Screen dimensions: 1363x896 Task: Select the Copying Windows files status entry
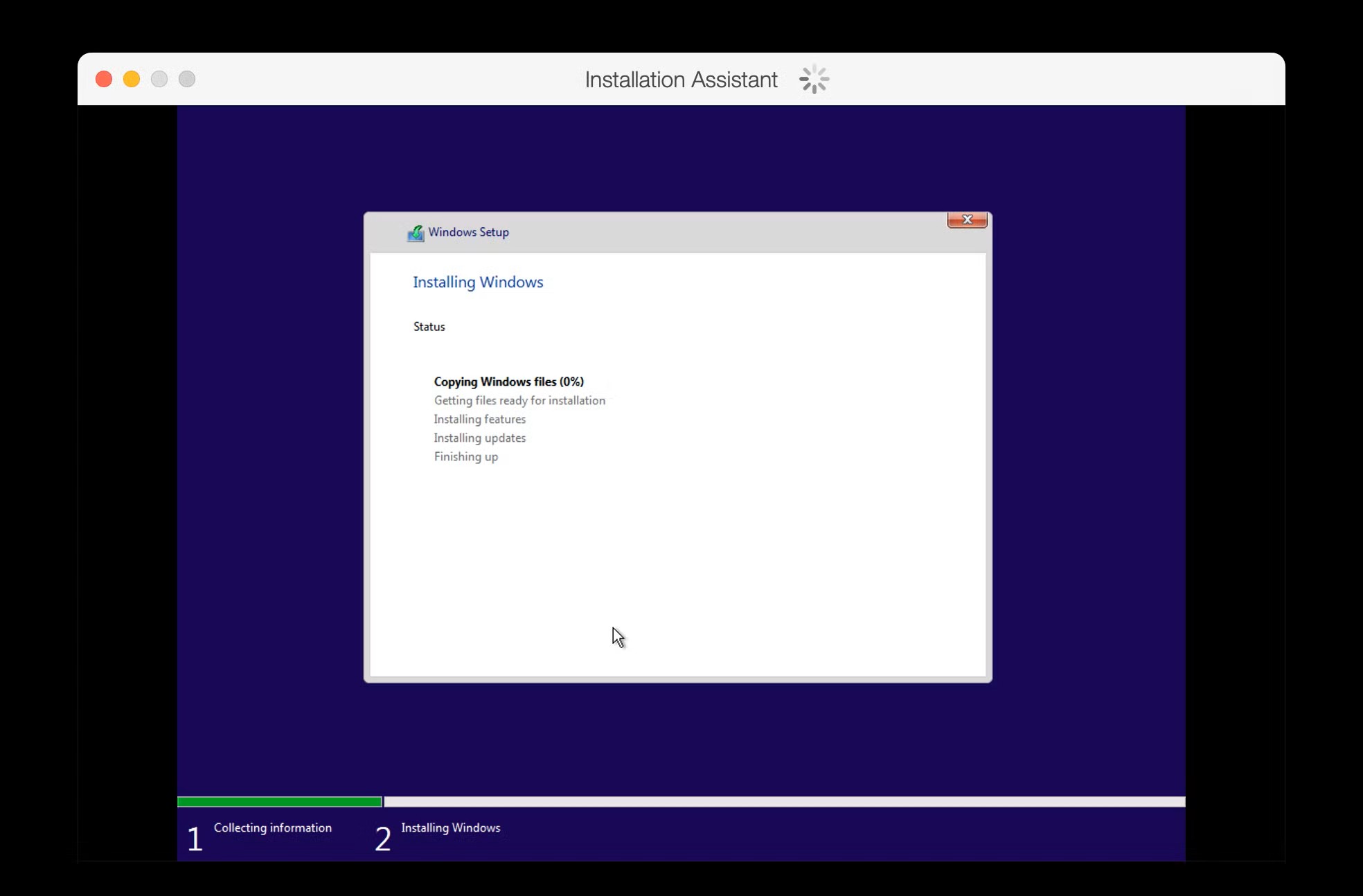(x=508, y=382)
